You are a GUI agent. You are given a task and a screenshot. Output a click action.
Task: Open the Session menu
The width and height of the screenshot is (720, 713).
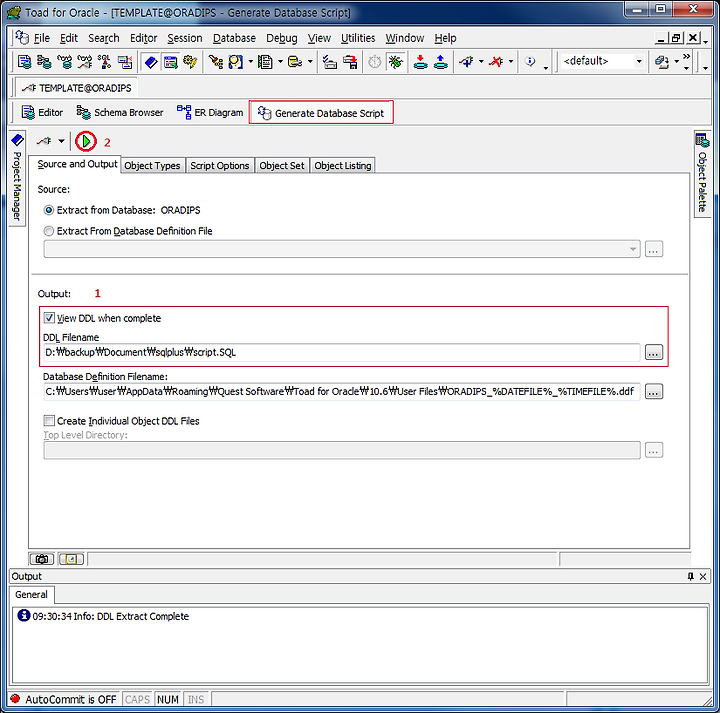click(x=185, y=38)
